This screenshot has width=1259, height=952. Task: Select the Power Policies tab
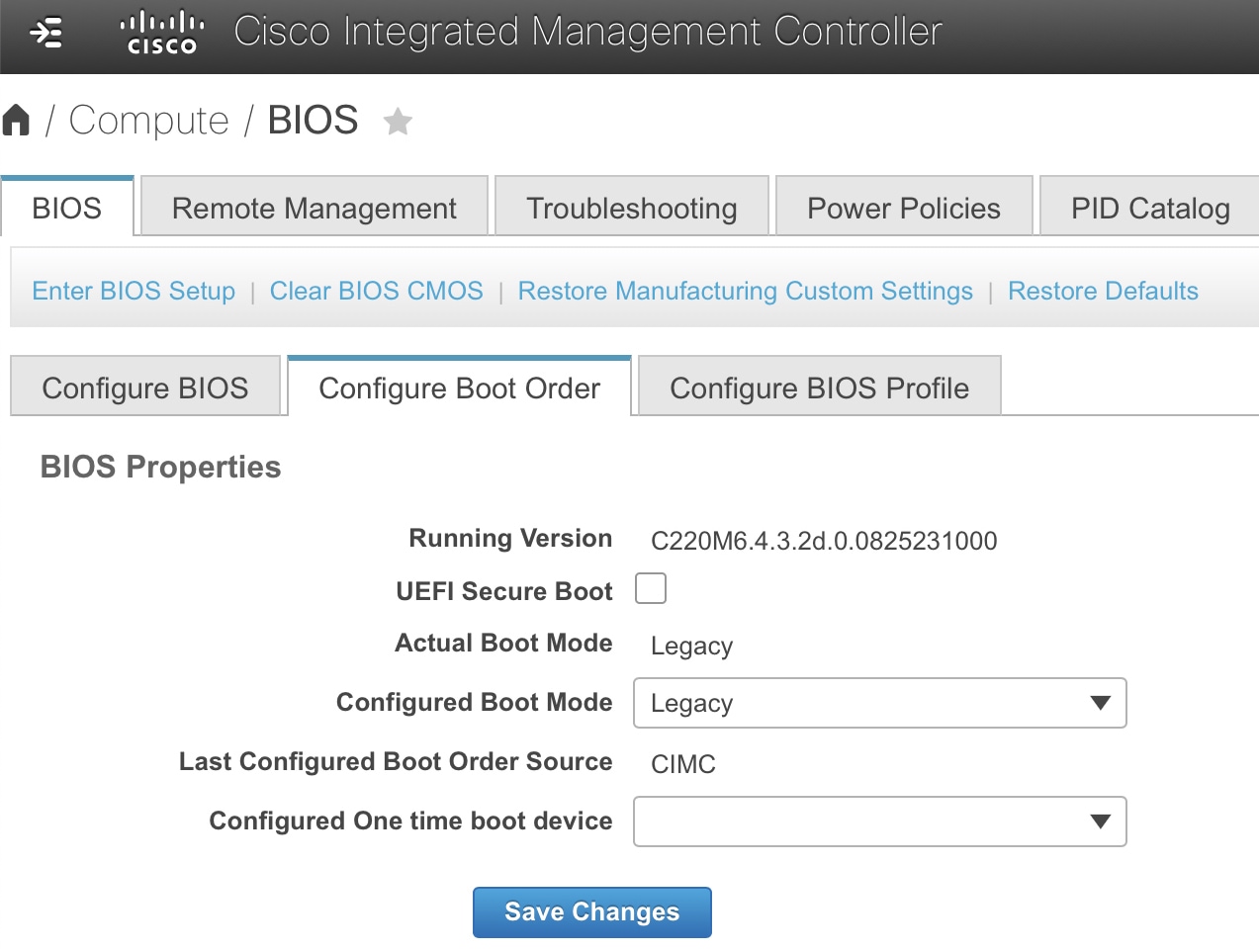click(x=904, y=208)
